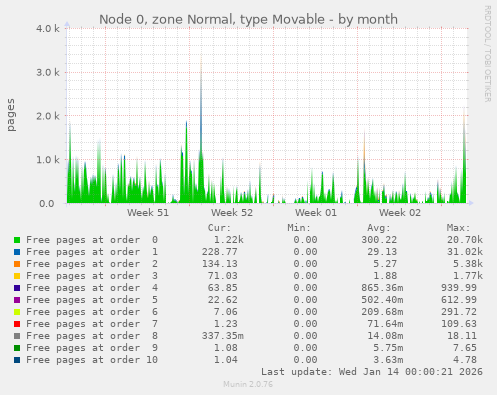Click the '1.0 k' y-axis label
Viewport: 497px width, 395px height.
(x=48, y=160)
